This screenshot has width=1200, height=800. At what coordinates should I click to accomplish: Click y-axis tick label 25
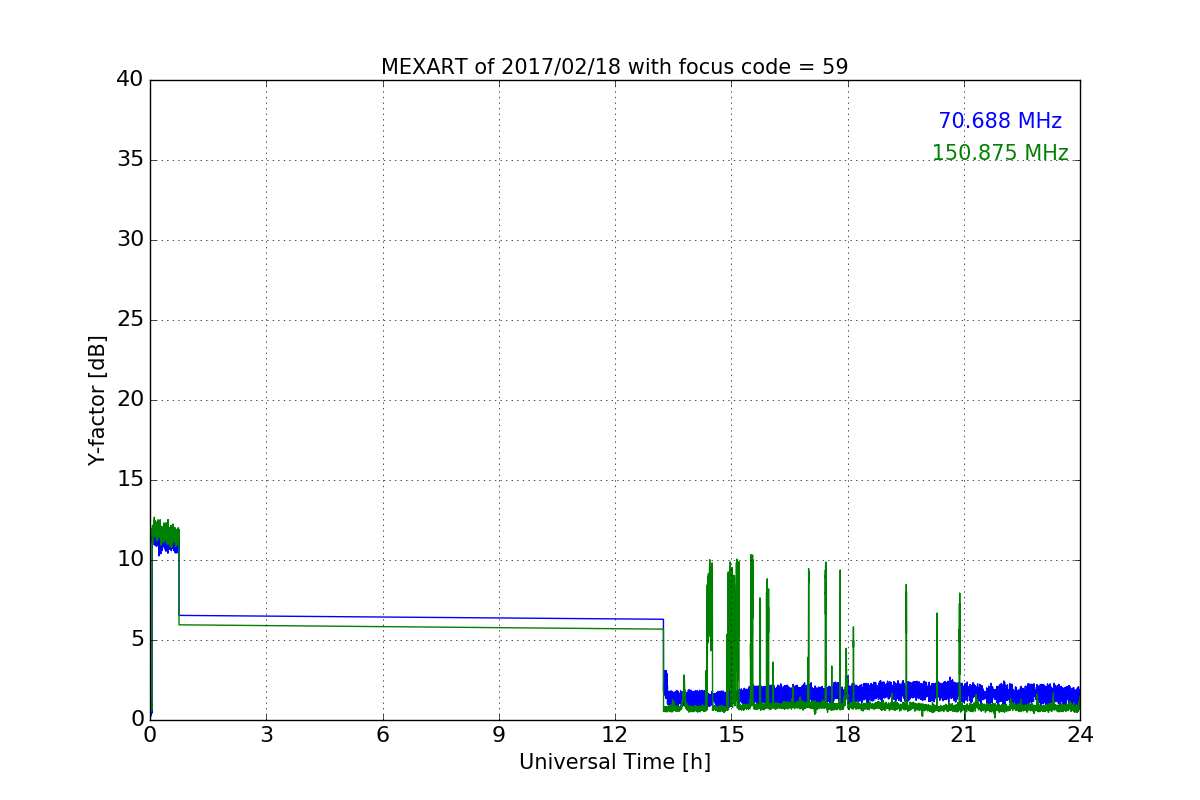[x=129, y=319]
